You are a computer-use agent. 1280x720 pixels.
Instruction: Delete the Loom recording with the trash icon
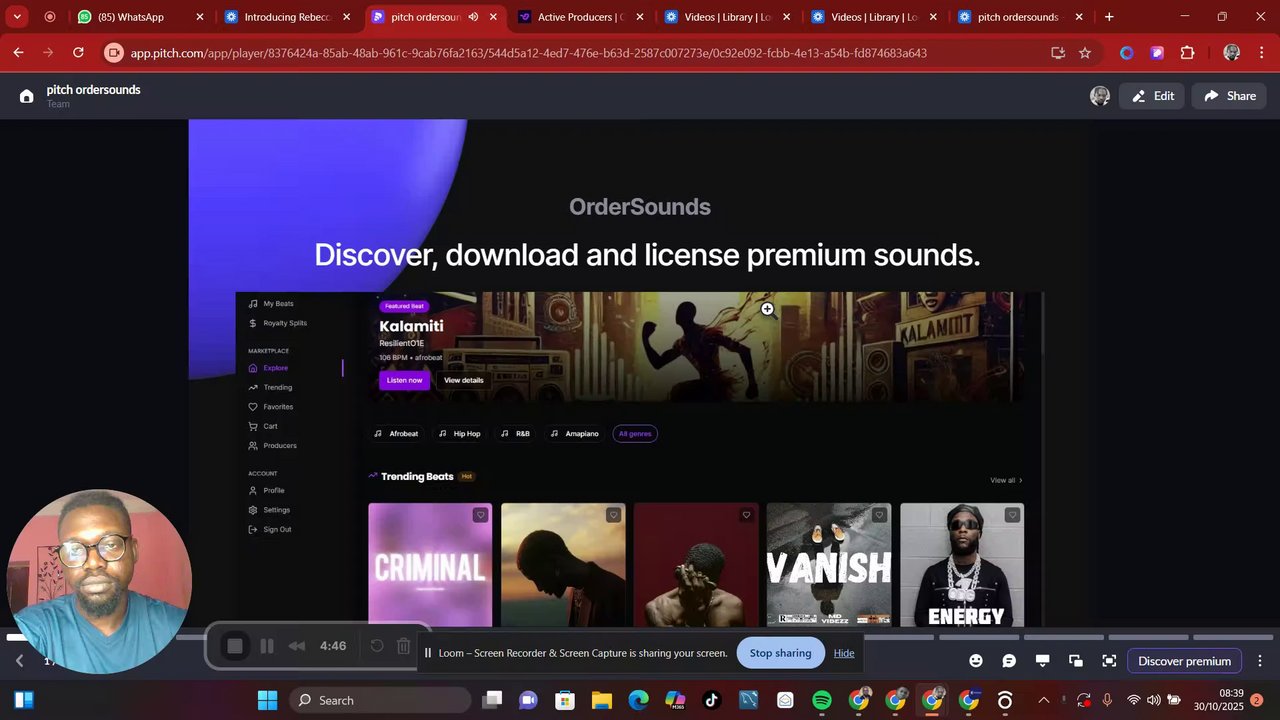(x=404, y=646)
